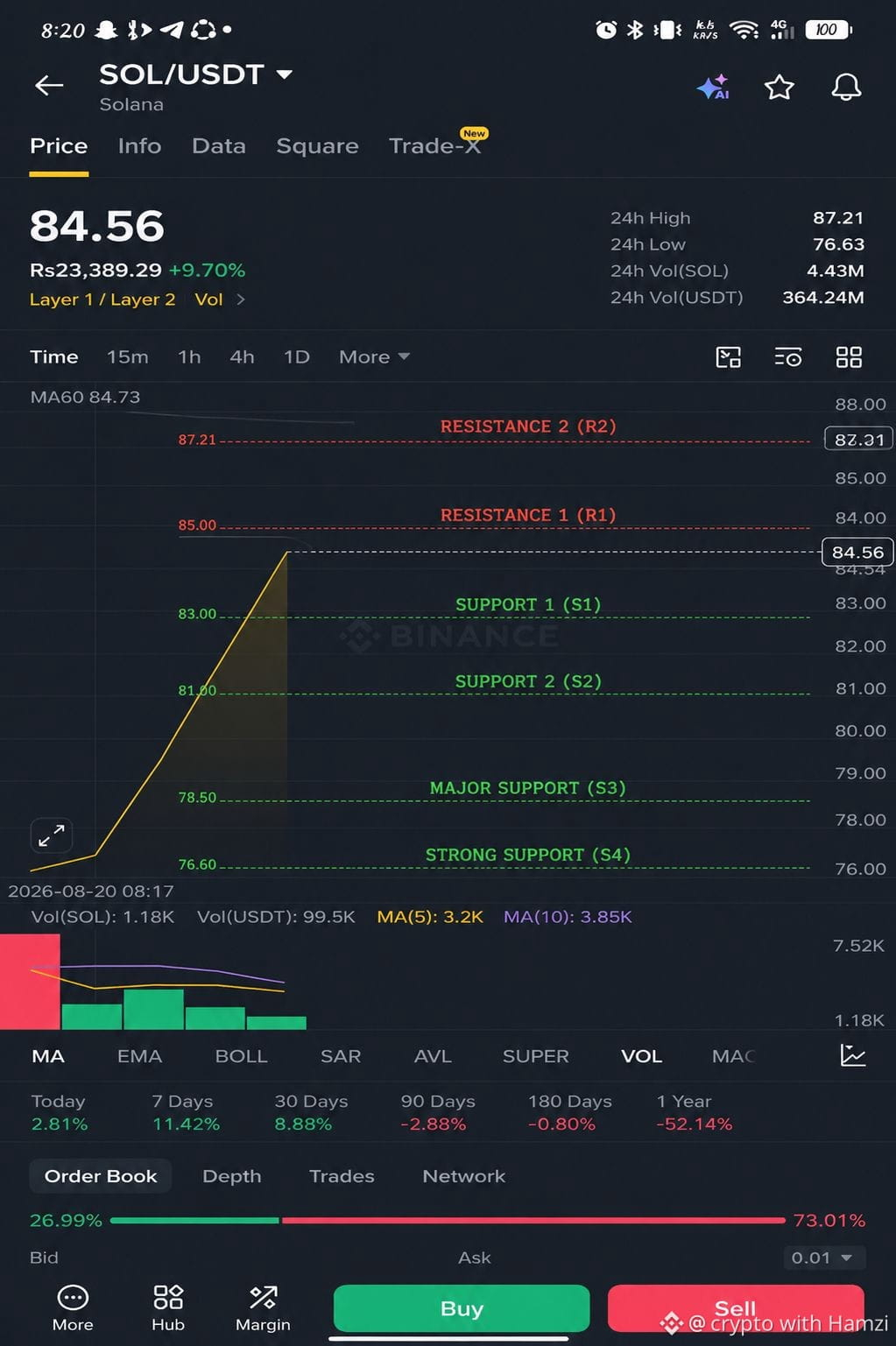This screenshot has width=896, height=1346.
Task: Tap the bid/ask ratio bar
Action: point(448,1220)
